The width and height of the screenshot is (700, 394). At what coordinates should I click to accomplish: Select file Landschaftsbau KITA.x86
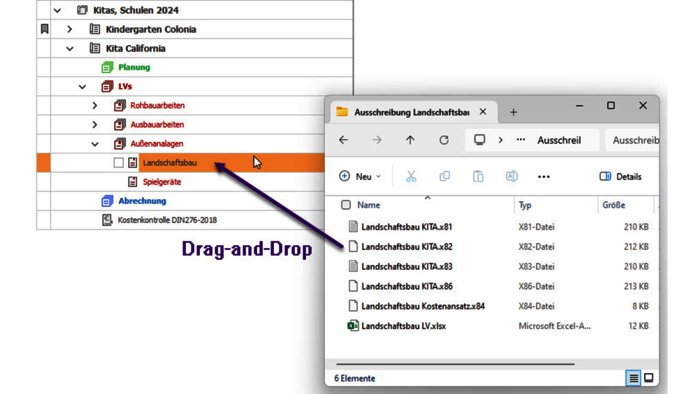click(407, 286)
